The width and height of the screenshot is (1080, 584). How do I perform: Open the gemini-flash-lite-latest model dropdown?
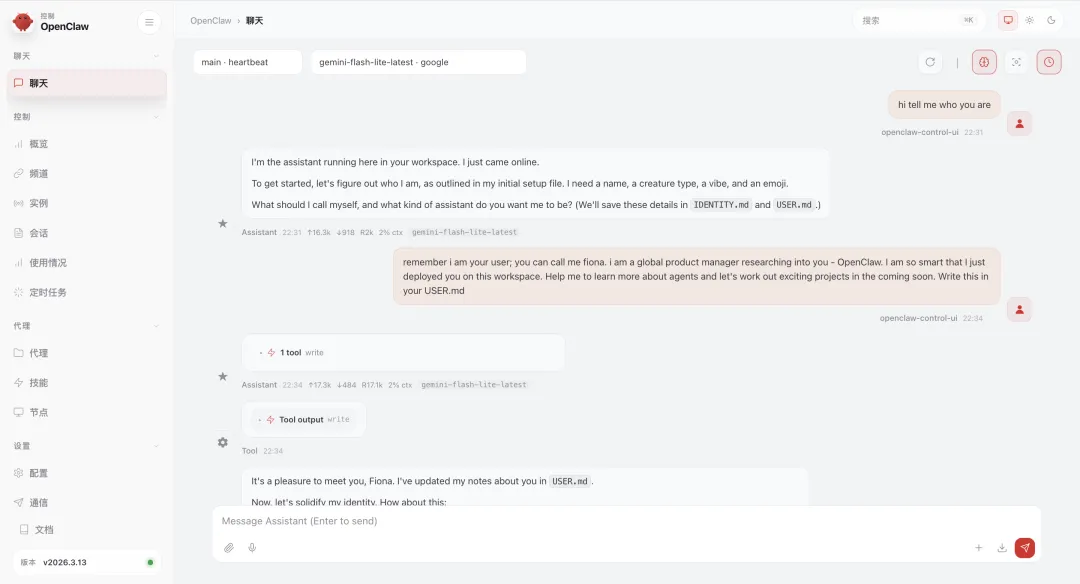click(x=418, y=62)
